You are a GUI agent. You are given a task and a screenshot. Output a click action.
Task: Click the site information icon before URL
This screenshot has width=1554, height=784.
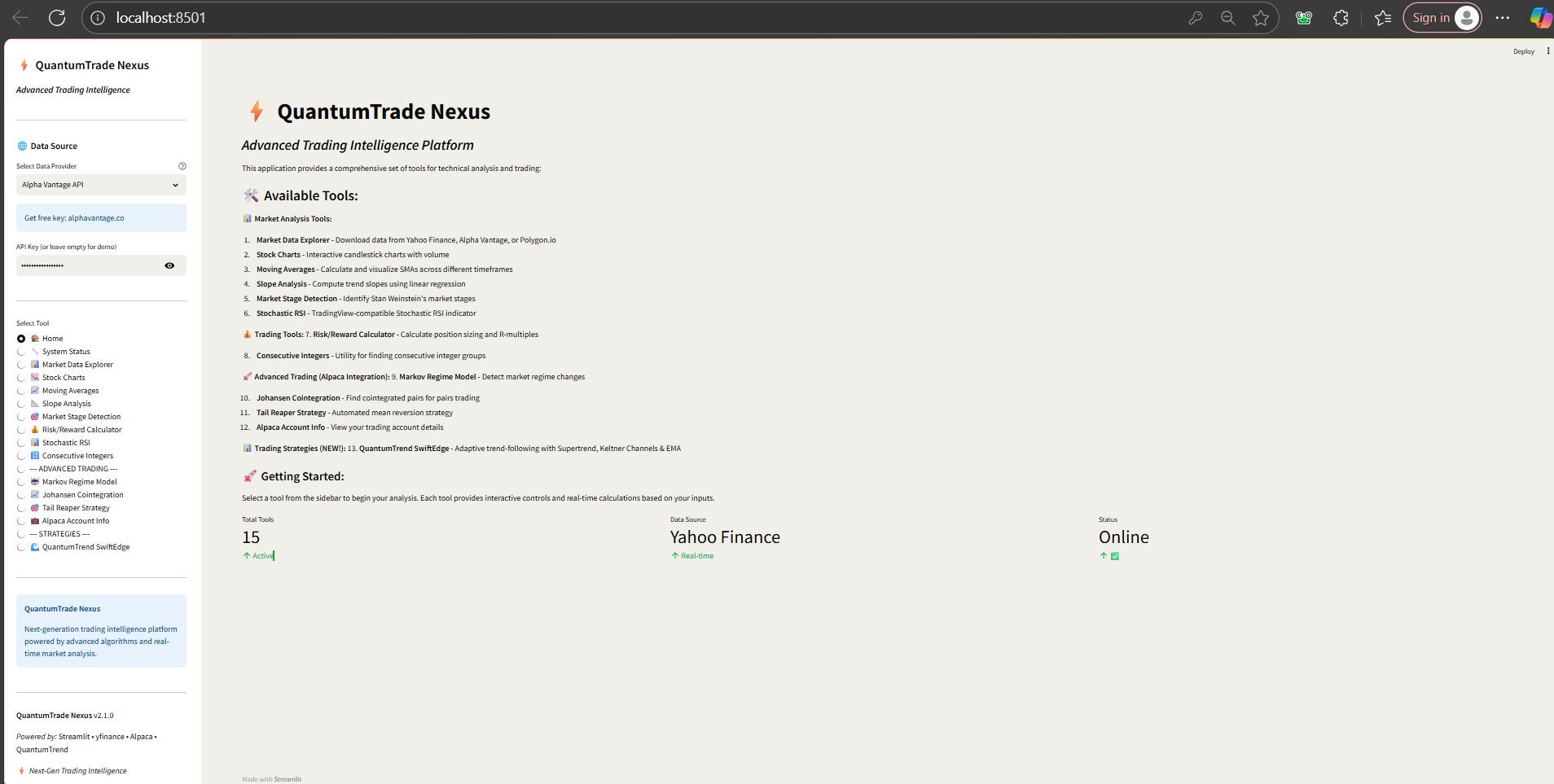(98, 18)
